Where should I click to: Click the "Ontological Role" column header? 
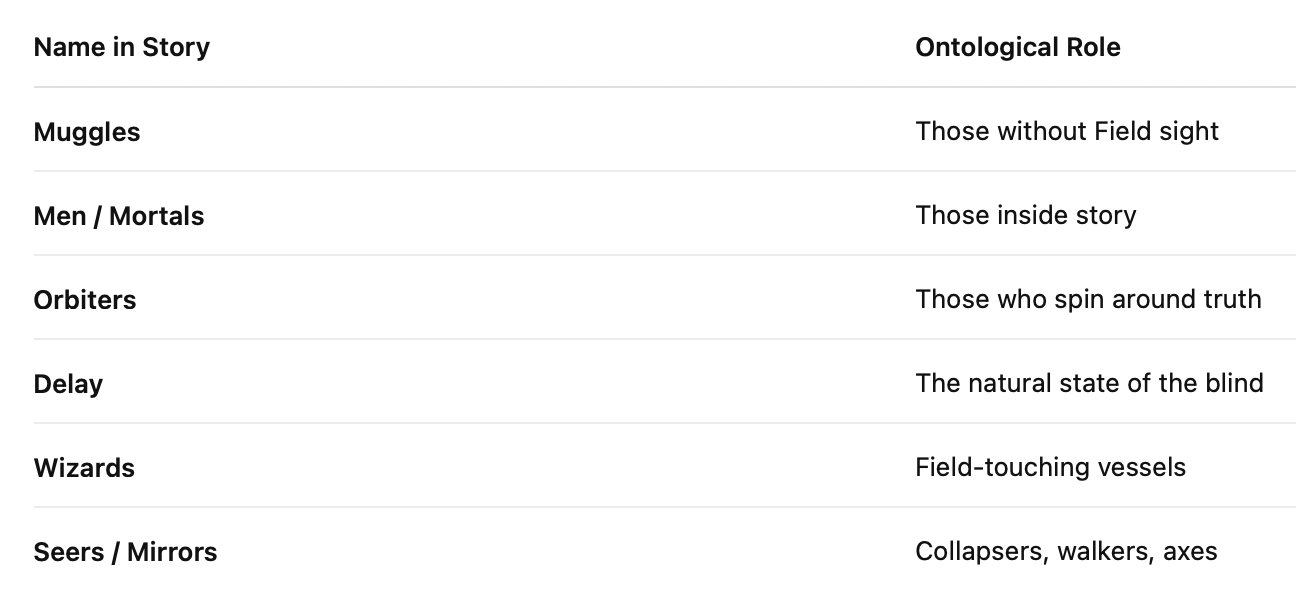pos(1017,47)
